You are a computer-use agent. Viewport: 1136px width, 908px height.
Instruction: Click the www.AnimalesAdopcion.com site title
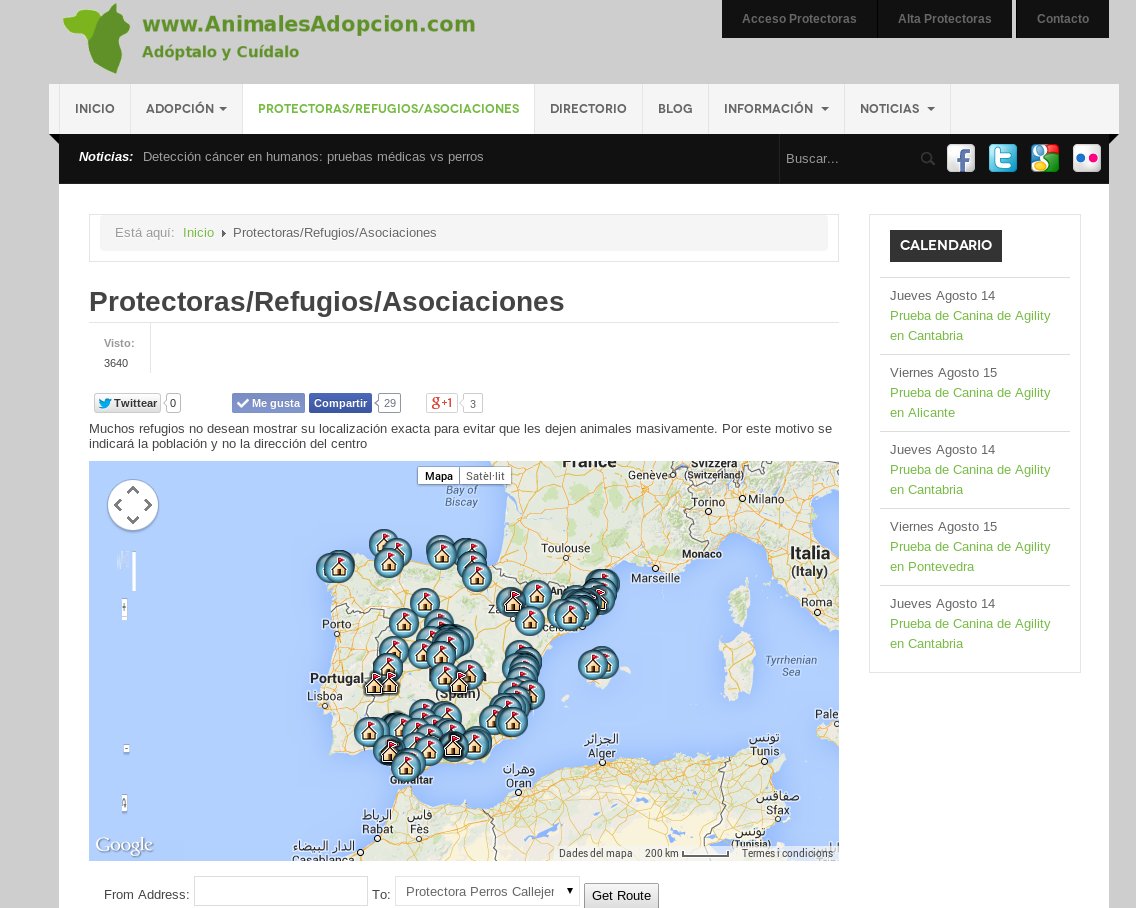tap(309, 24)
